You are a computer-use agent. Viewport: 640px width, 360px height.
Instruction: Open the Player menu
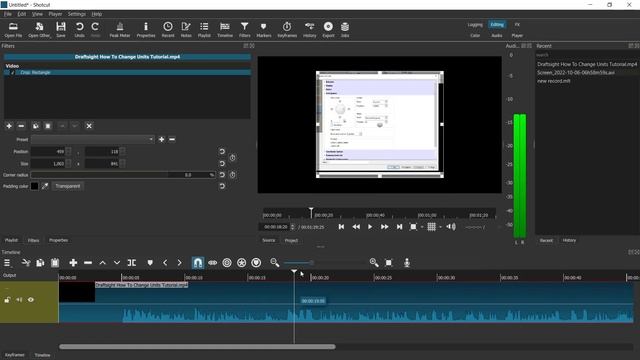coord(55,14)
